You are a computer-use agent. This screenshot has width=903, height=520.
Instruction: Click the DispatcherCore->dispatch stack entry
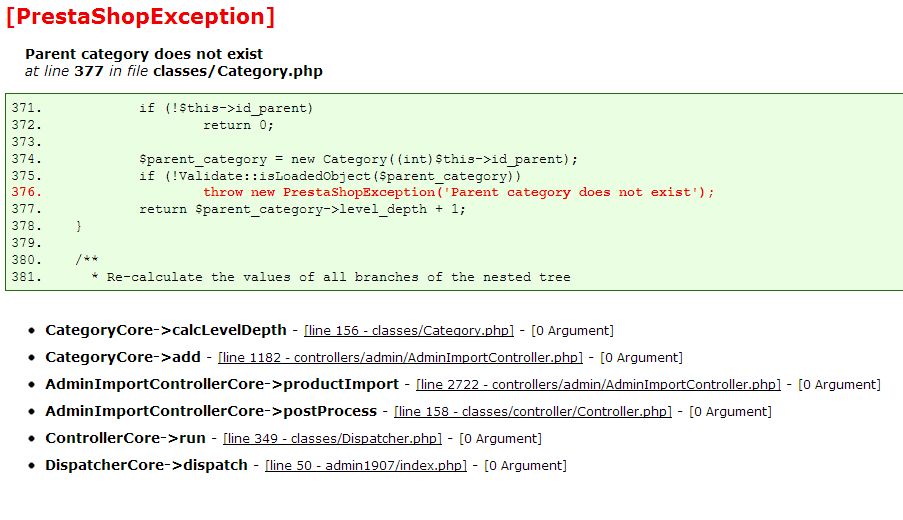click(x=146, y=465)
